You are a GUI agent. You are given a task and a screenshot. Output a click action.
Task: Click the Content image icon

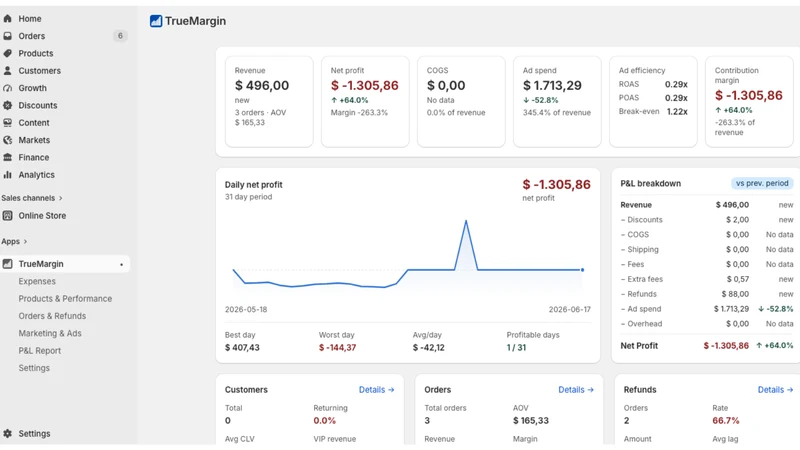[x=7, y=122]
